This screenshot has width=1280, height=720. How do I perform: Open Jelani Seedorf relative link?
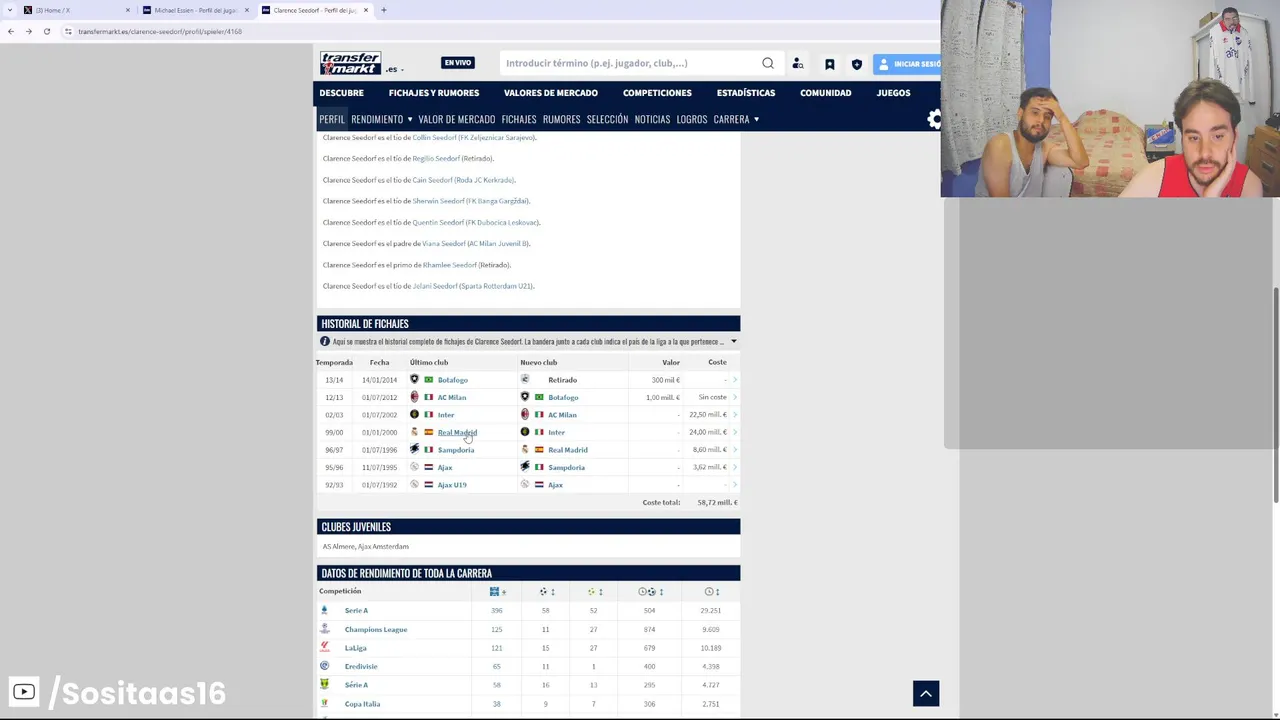[434, 286]
